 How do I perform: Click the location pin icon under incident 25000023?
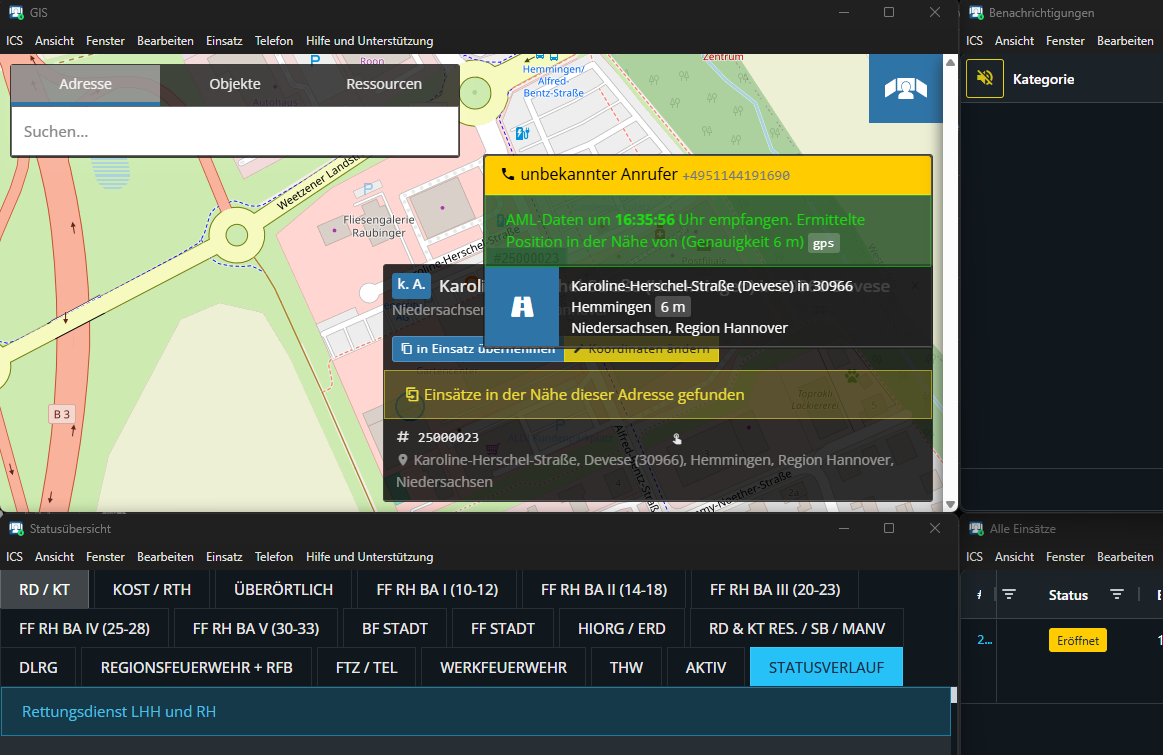403,461
